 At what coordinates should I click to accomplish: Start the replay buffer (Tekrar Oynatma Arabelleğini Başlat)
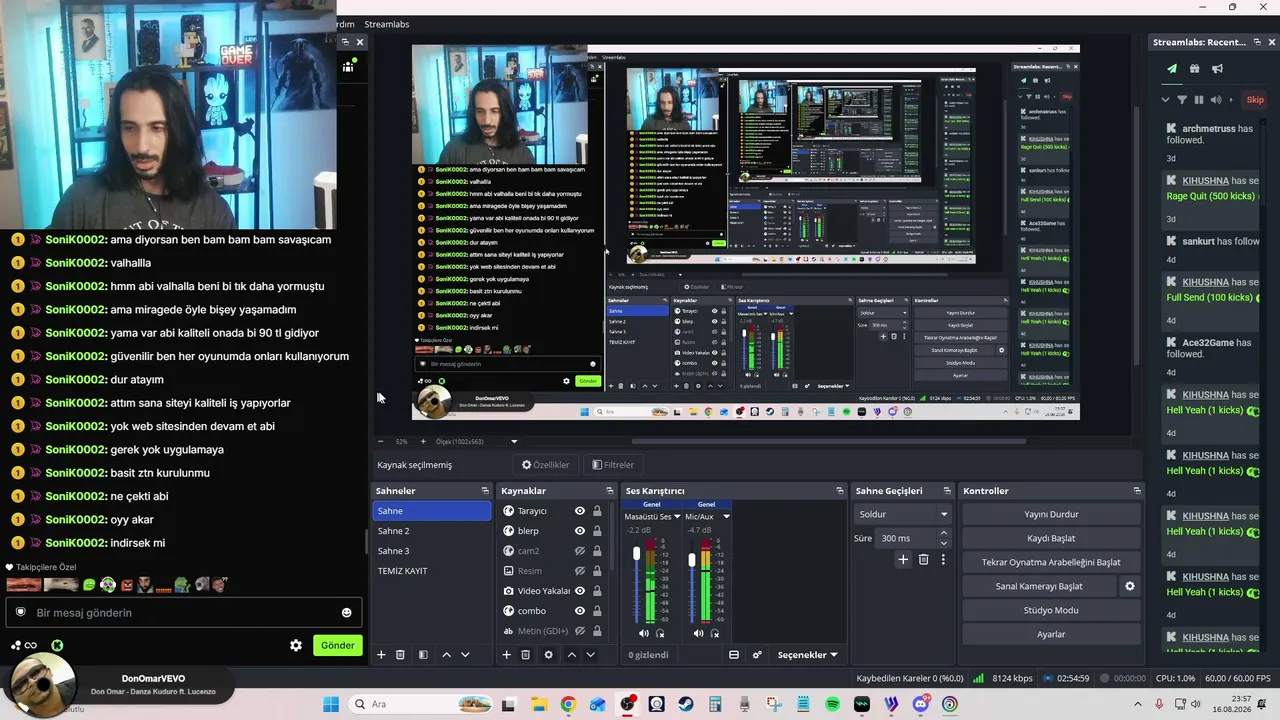tap(1051, 562)
